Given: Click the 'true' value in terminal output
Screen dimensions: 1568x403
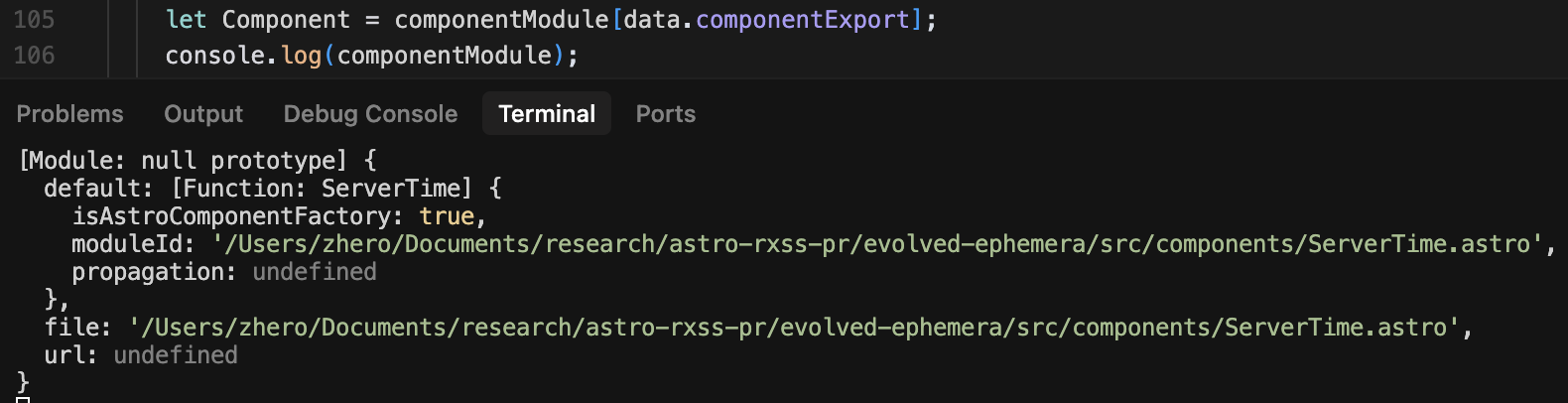Looking at the screenshot, I should (x=447, y=216).
